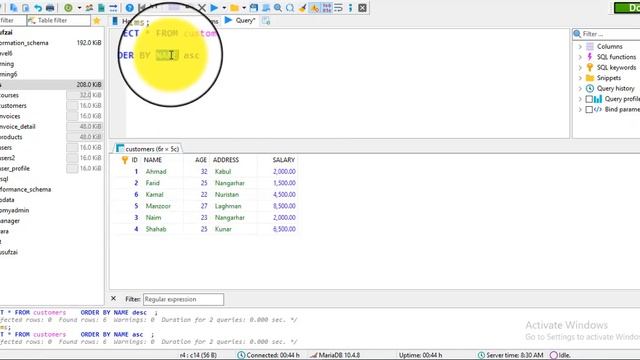This screenshot has width=640, height=360.
Task: Click the Uptime: 00:44 h status entry
Action: coord(420,355)
